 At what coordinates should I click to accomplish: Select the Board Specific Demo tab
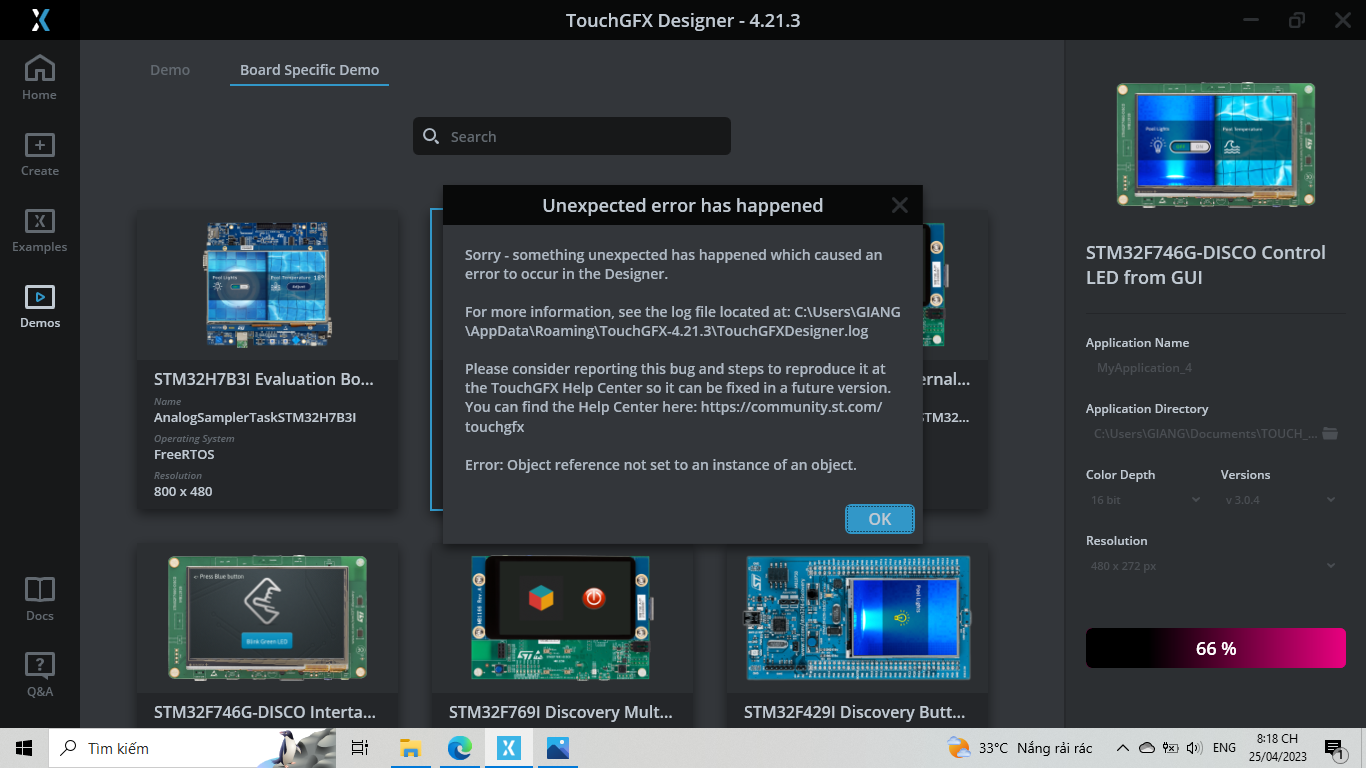pyautogui.click(x=308, y=70)
